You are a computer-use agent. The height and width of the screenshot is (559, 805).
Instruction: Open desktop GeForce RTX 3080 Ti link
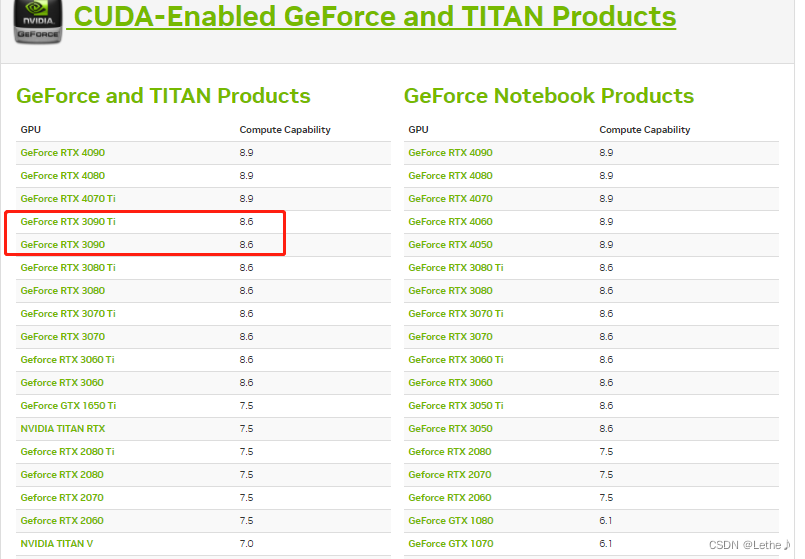tap(68, 268)
